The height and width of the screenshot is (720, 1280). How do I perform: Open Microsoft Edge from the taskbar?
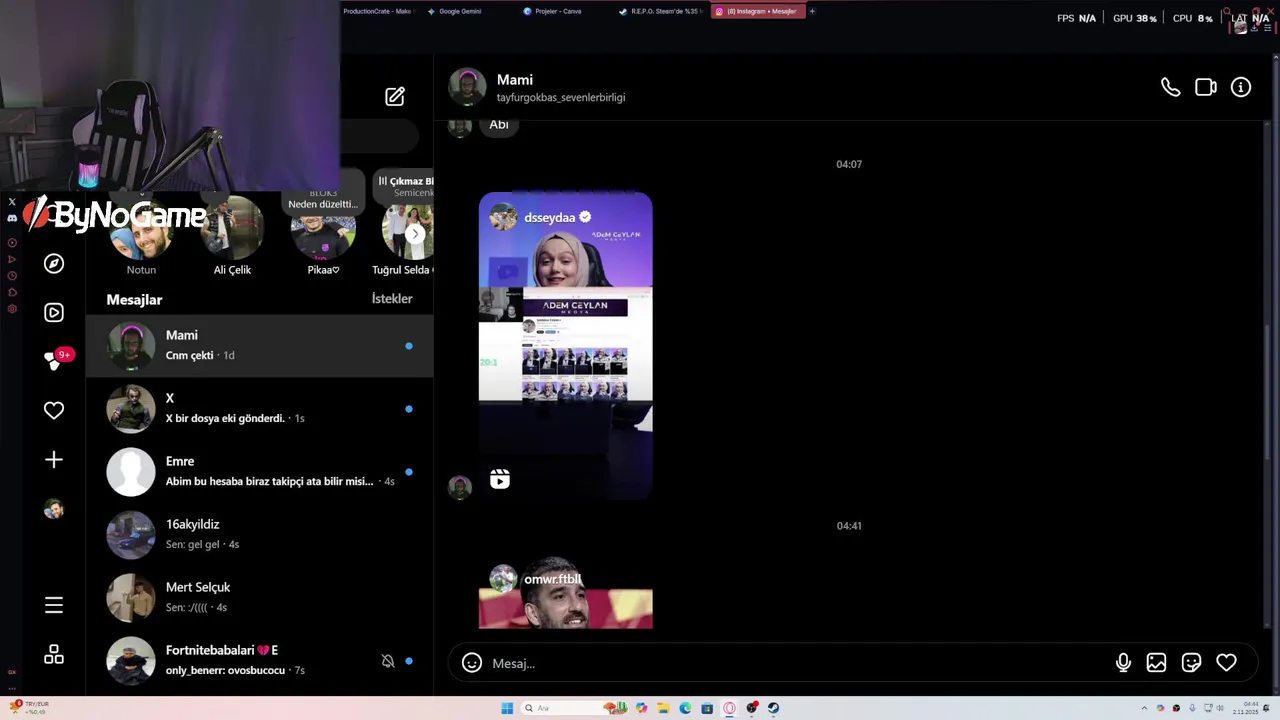[x=685, y=708]
